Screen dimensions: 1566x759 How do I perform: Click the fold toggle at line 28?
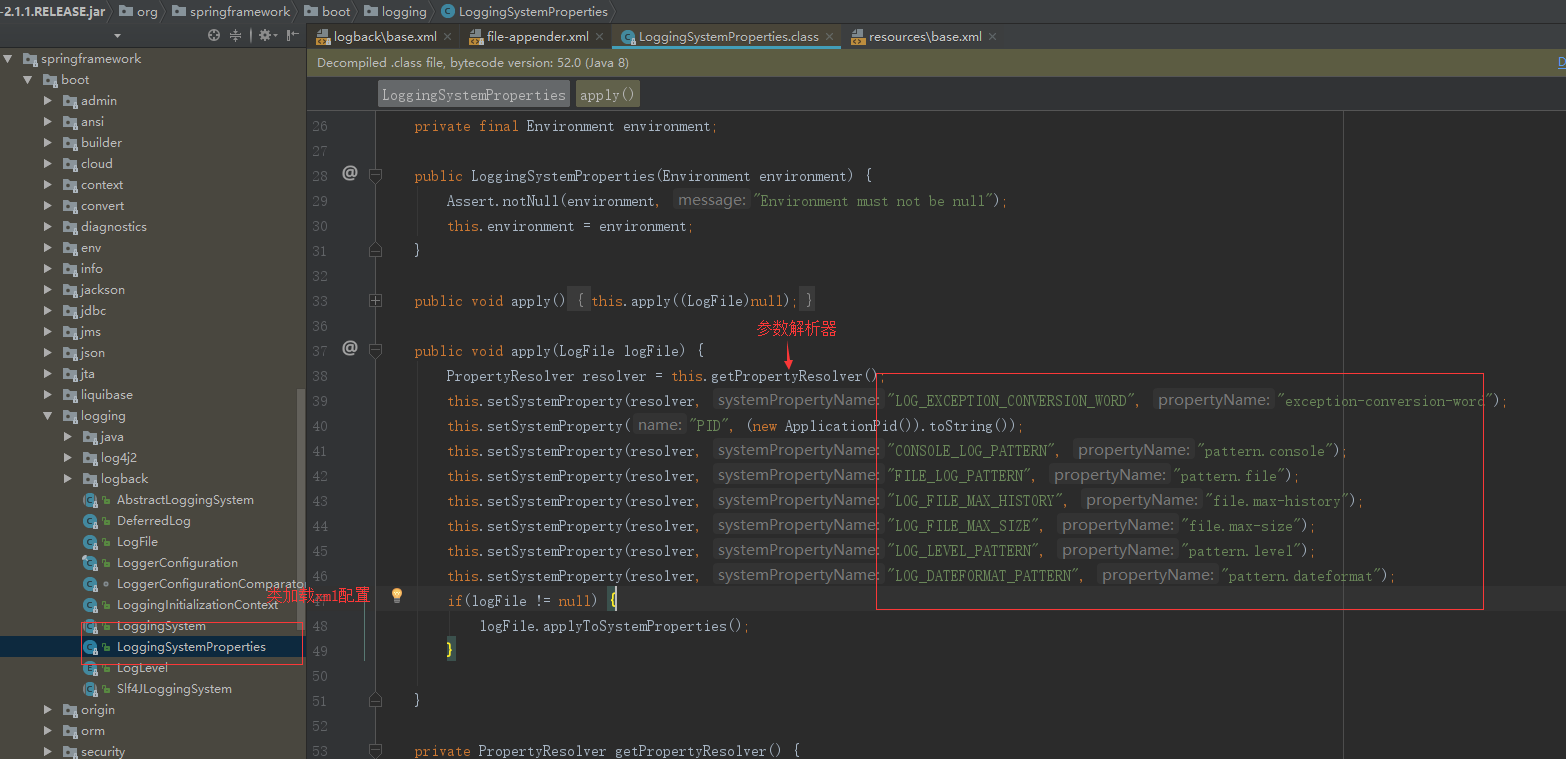pyautogui.click(x=375, y=176)
